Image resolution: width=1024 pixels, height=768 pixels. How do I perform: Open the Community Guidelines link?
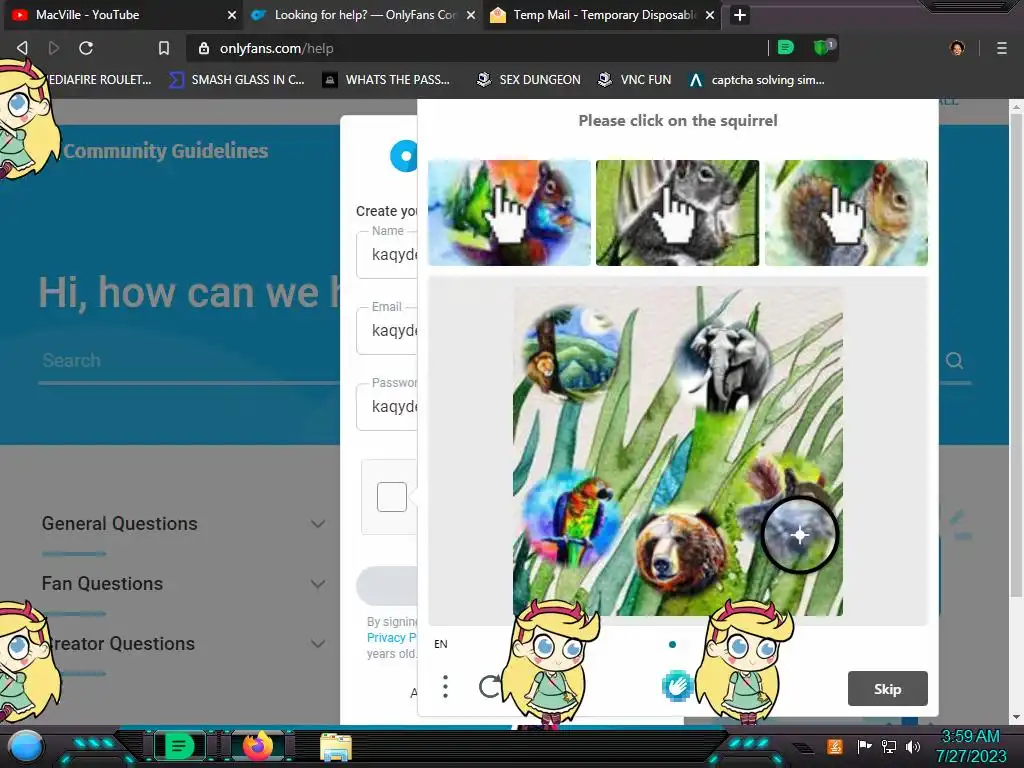(166, 151)
